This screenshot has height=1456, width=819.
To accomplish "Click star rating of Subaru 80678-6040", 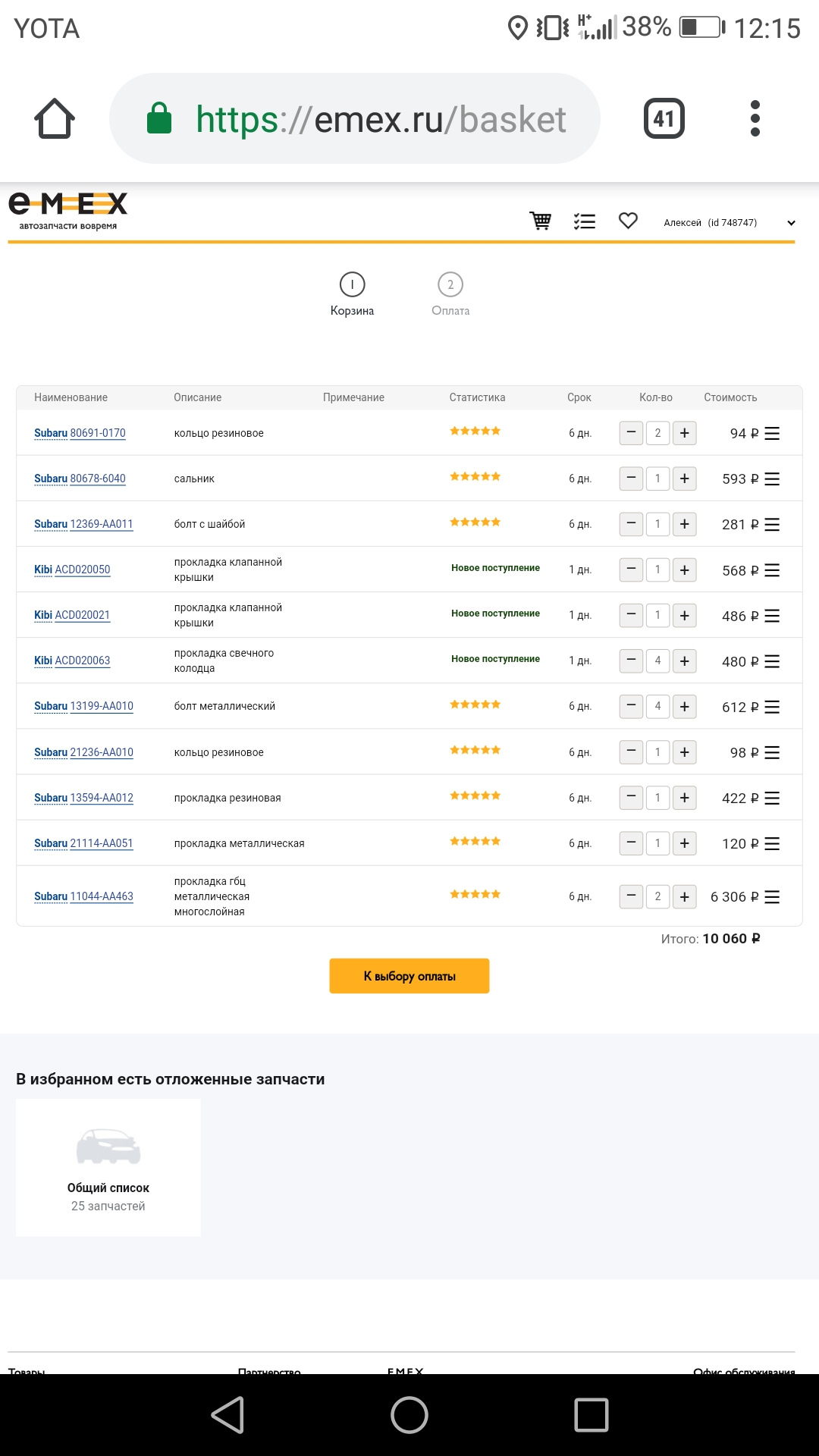I will [x=475, y=476].
